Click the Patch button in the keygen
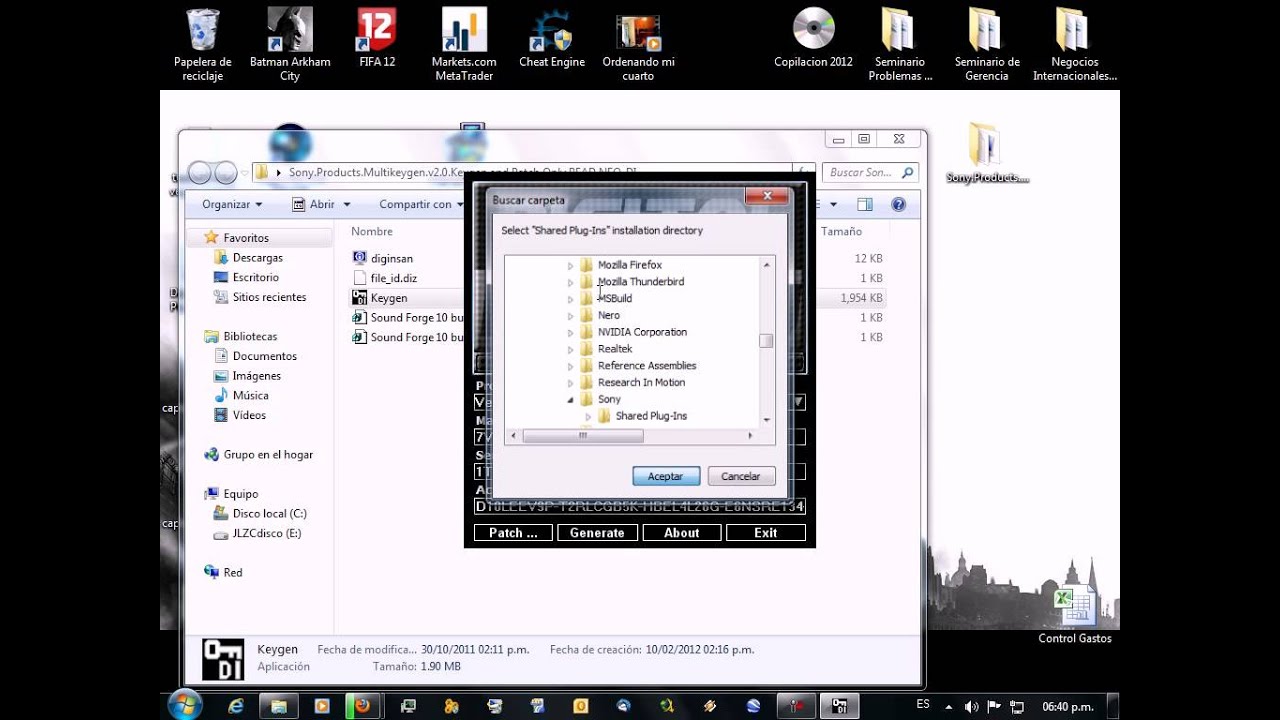Image resolution: width=1280 pixels, height=720 pixels. point(513,533)
